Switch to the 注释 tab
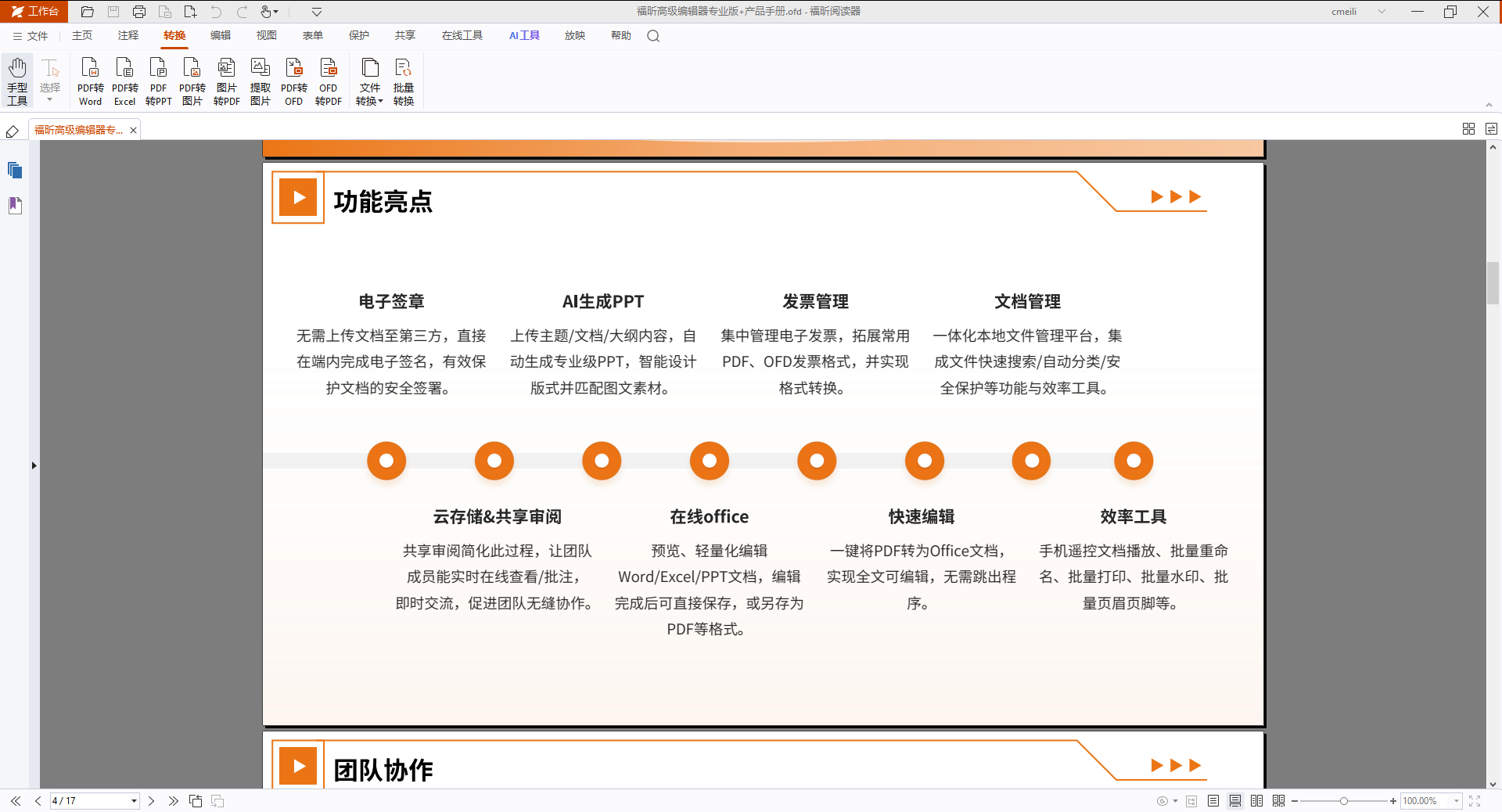 point(128,36)
